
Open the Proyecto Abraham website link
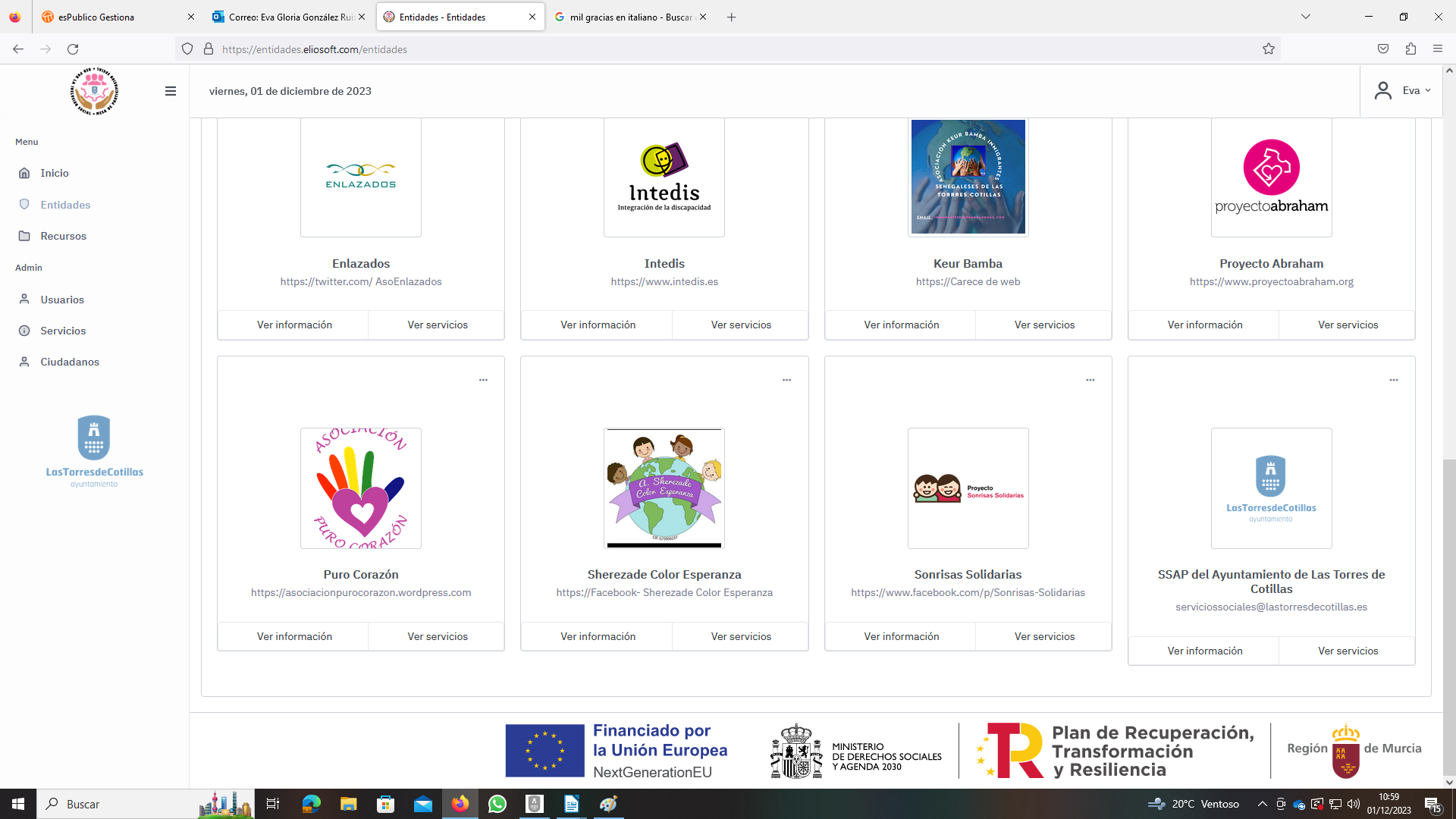click(1271, 281)
